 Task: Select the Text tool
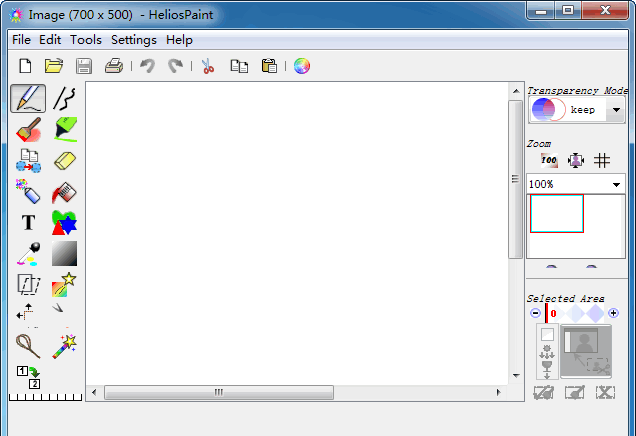(29, 222)
